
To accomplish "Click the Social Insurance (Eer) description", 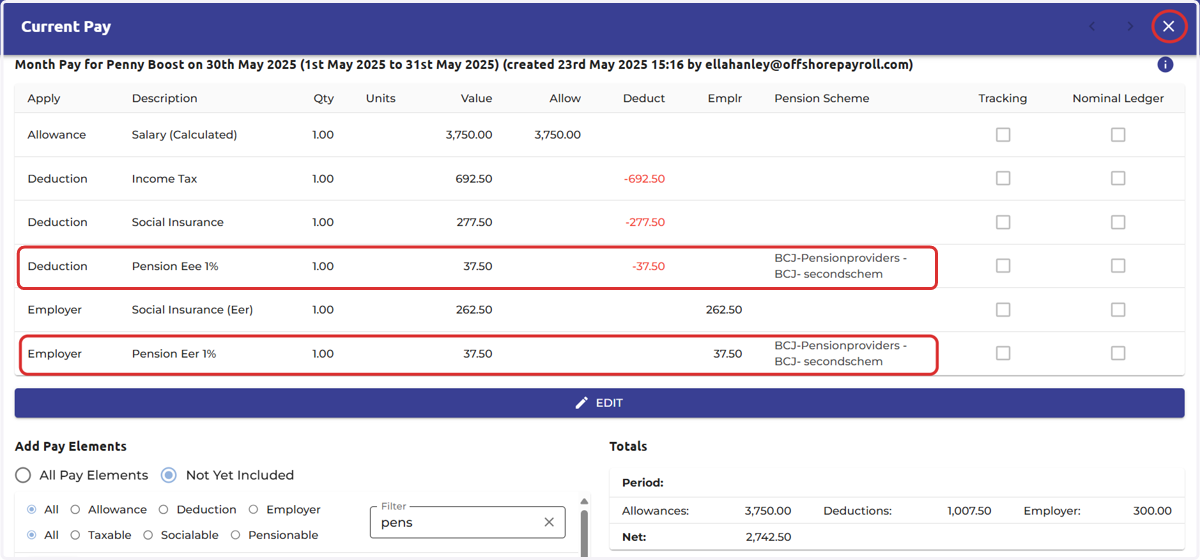I will tap(192, 310).
